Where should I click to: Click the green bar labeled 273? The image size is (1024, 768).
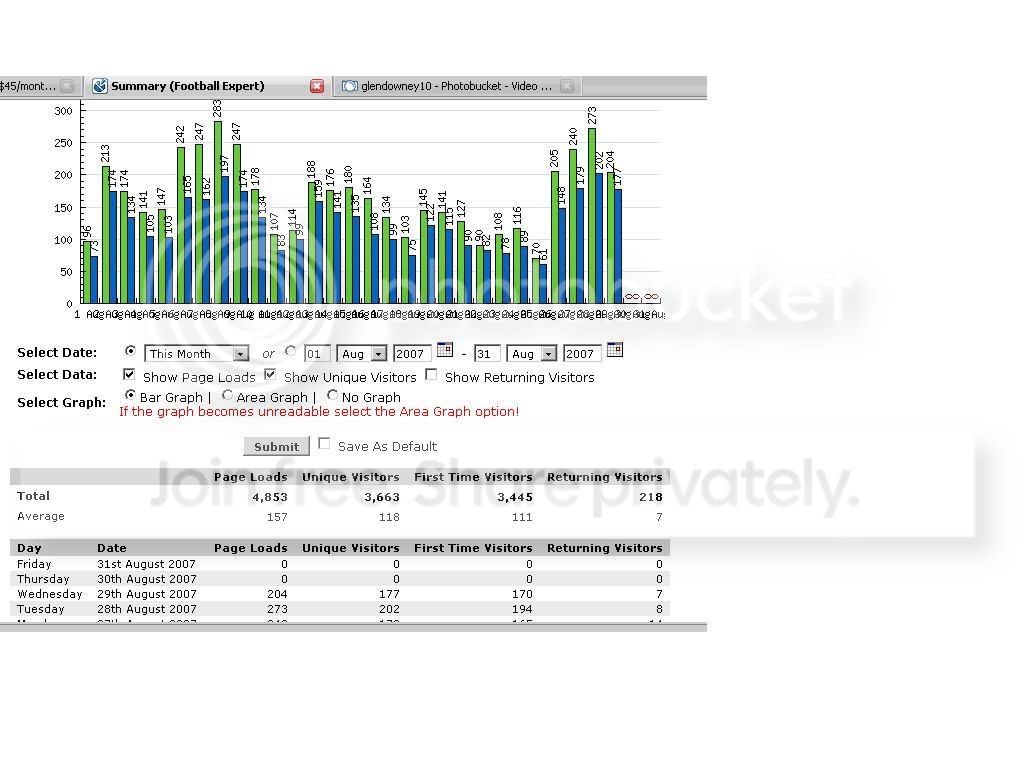(x=592, y=216)
